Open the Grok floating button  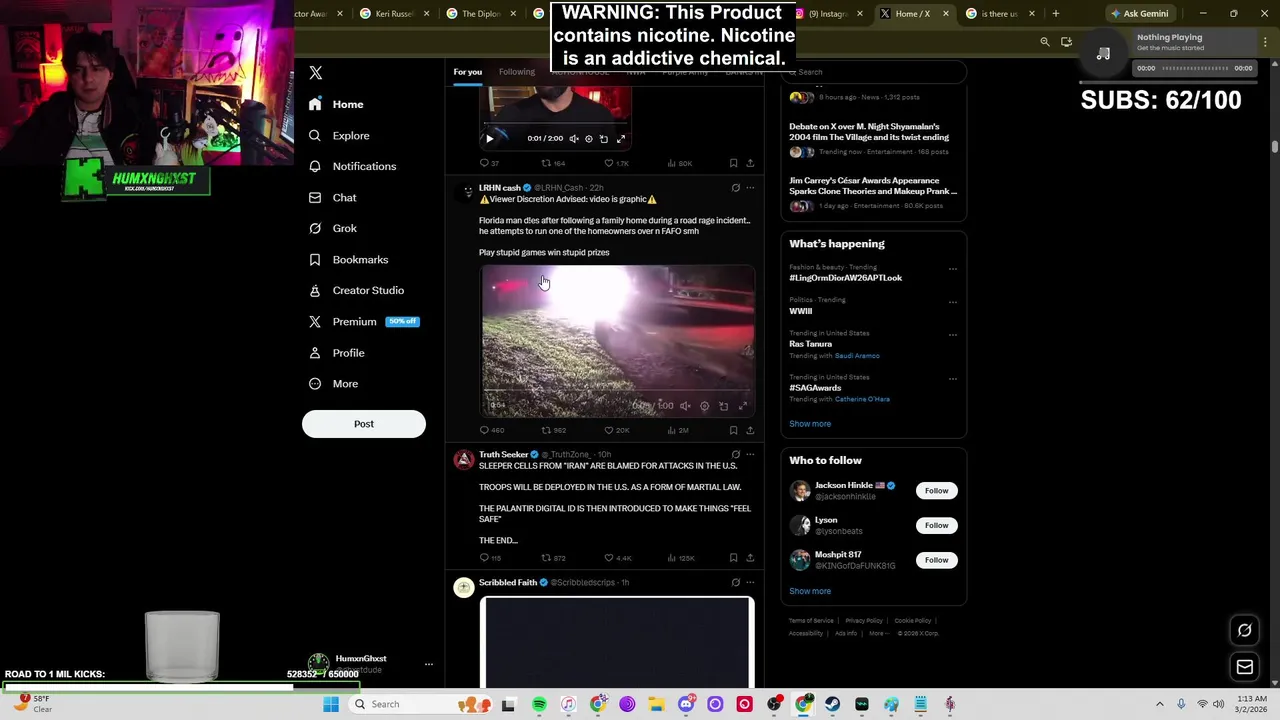coord(1244,631)
